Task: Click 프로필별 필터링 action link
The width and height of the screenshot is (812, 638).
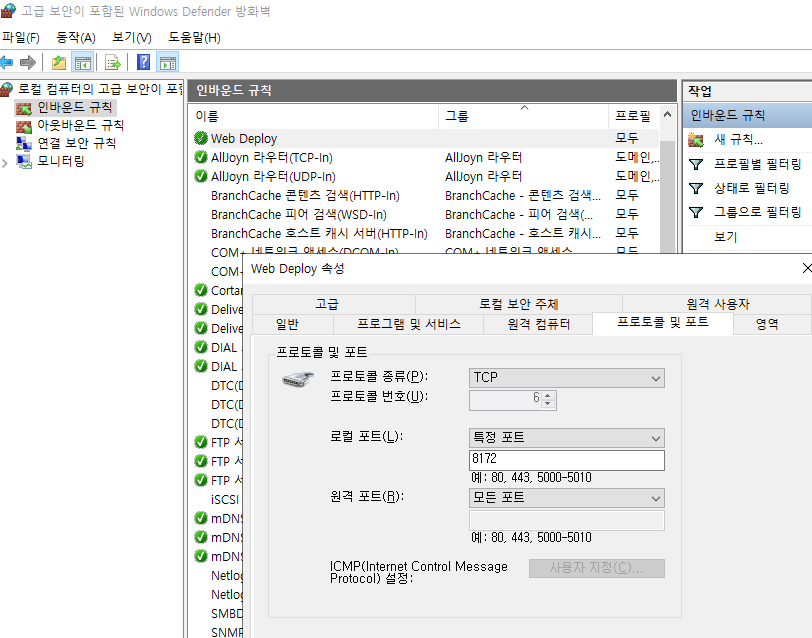Action: click(x=758, y=164)
